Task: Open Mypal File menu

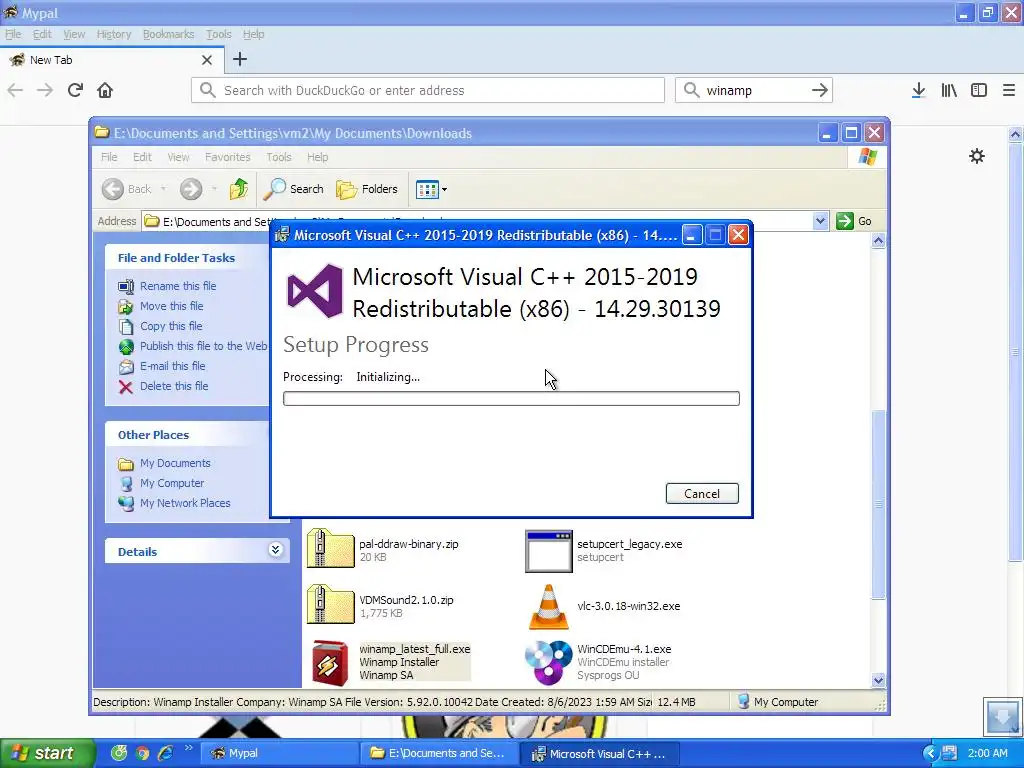Action: pyautogui.click(x=13, y=34)
